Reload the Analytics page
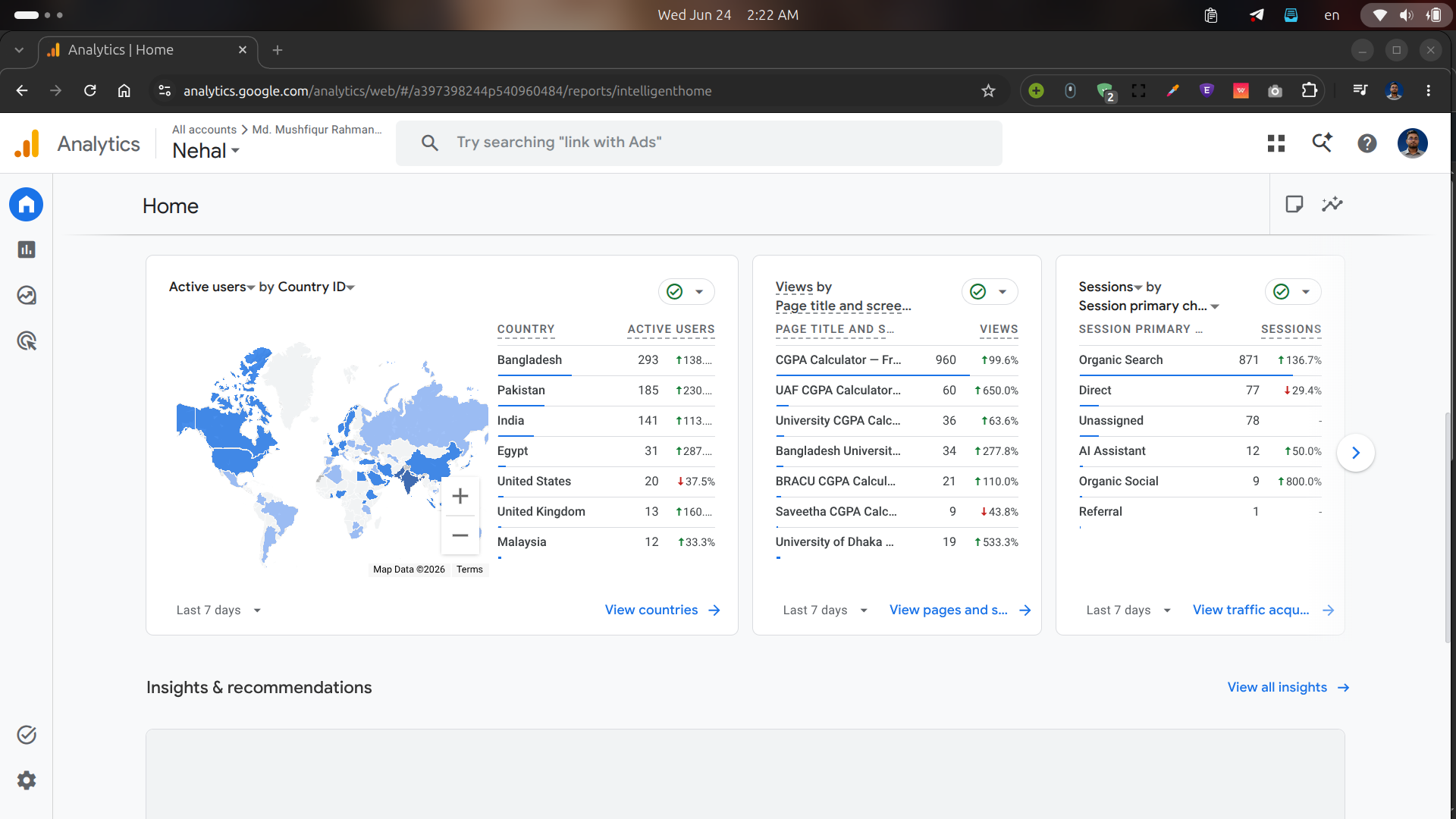Screen dimensions: 1456x819 (x=90, y=91)
